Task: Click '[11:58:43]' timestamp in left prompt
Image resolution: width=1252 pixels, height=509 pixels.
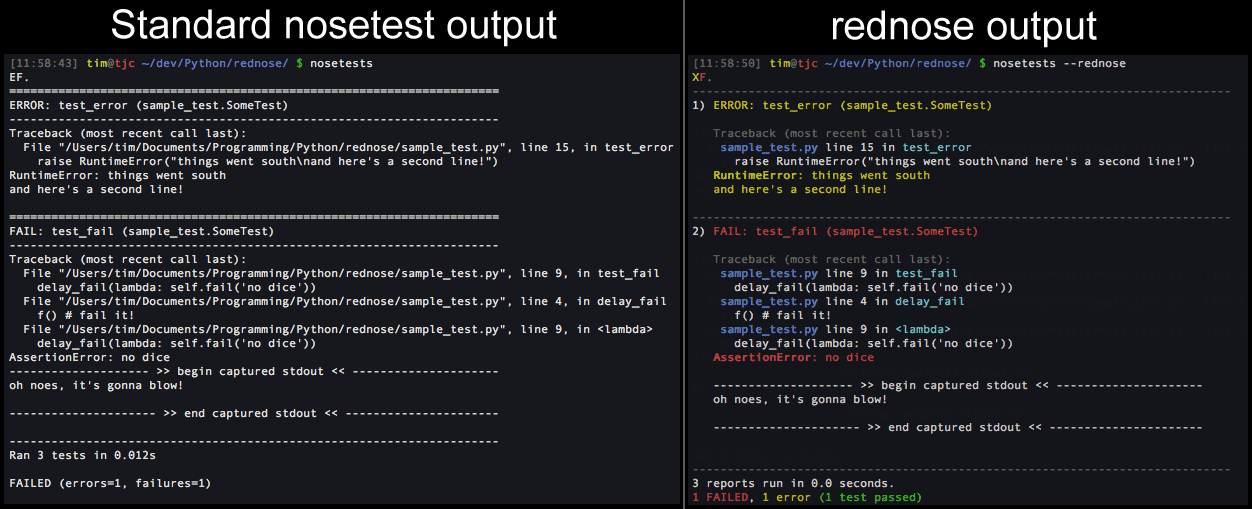Action: tap(43, 63)
